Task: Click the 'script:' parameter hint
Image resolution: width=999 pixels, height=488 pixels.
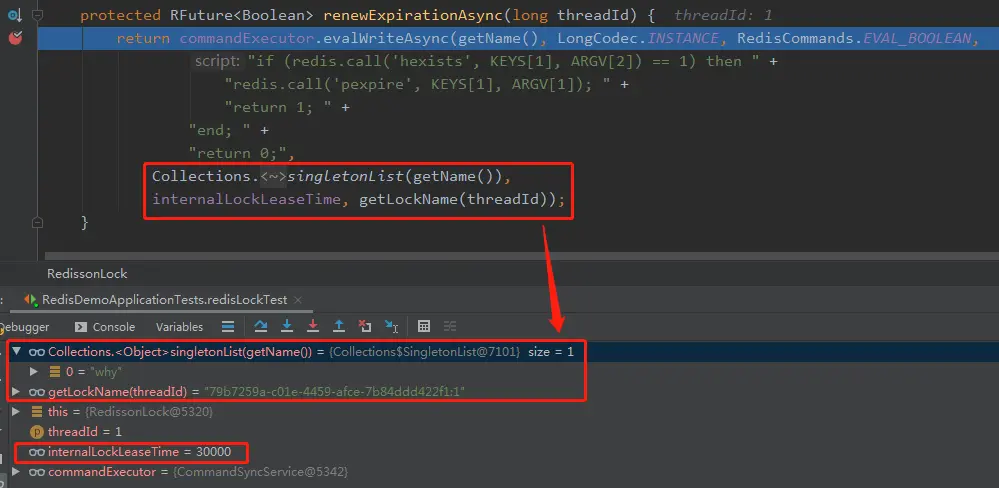Action: [x=217, y=61]
